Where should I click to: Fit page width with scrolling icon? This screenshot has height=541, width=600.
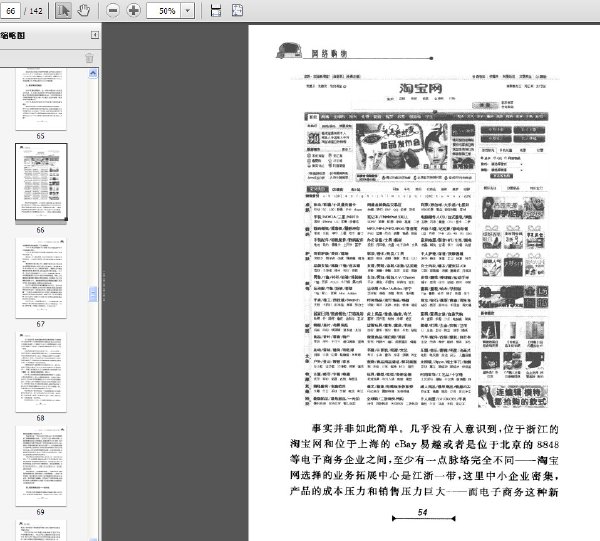216,10
